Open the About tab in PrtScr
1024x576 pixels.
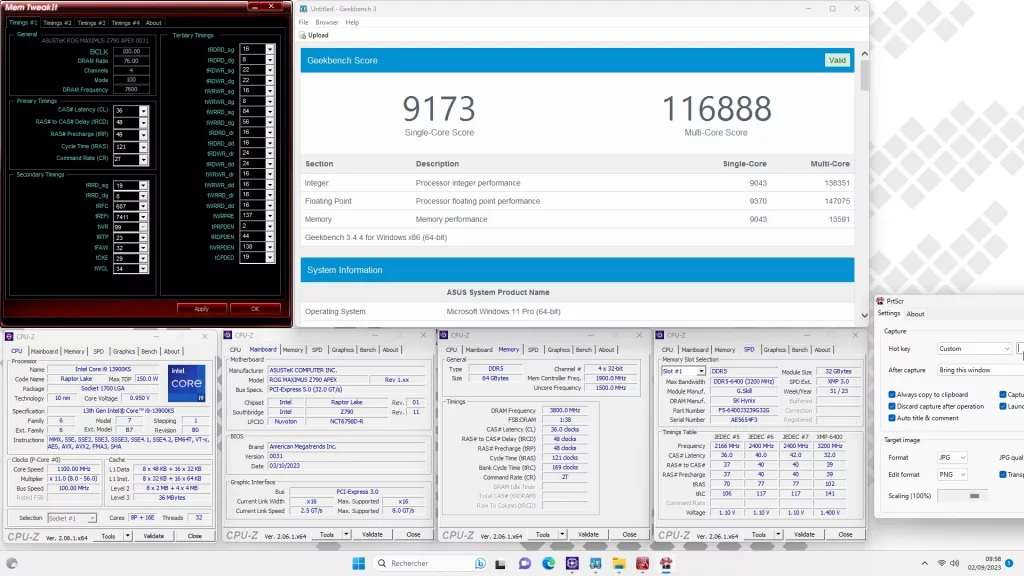coord(915,314)
